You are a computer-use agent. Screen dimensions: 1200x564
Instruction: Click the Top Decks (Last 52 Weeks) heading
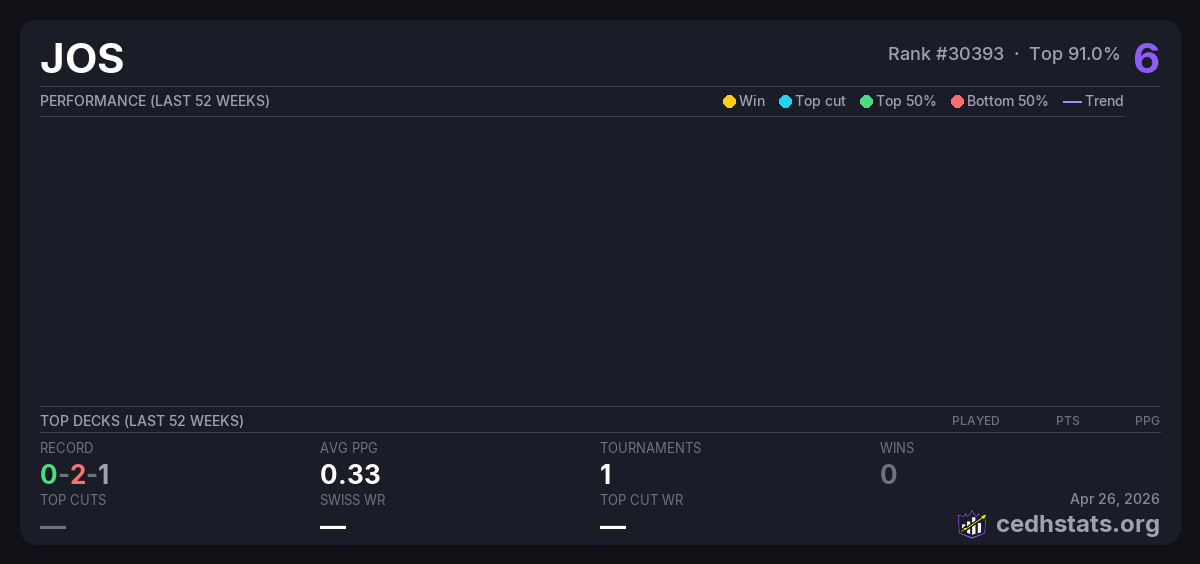142,421
